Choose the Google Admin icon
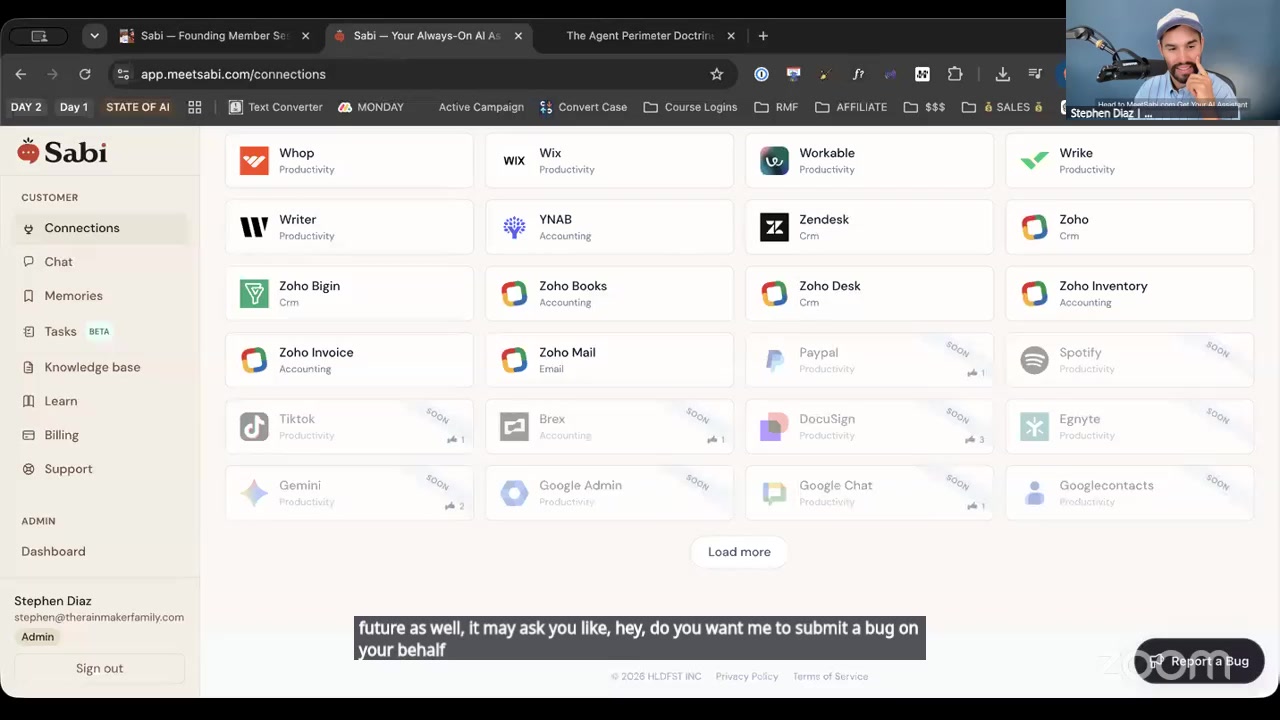The width and height of the screenshot is (1280, 720). [x=514, y=493]
